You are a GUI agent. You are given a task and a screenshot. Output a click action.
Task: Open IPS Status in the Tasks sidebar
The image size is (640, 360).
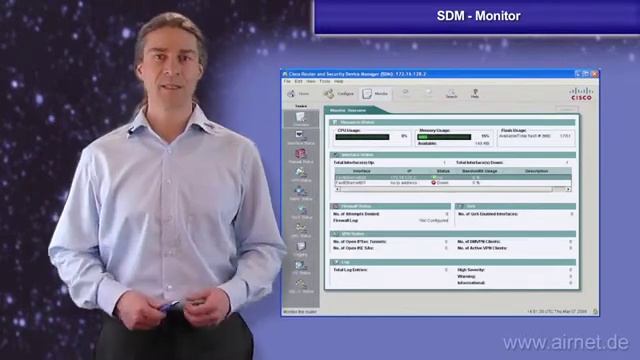[x=301, y=267]
